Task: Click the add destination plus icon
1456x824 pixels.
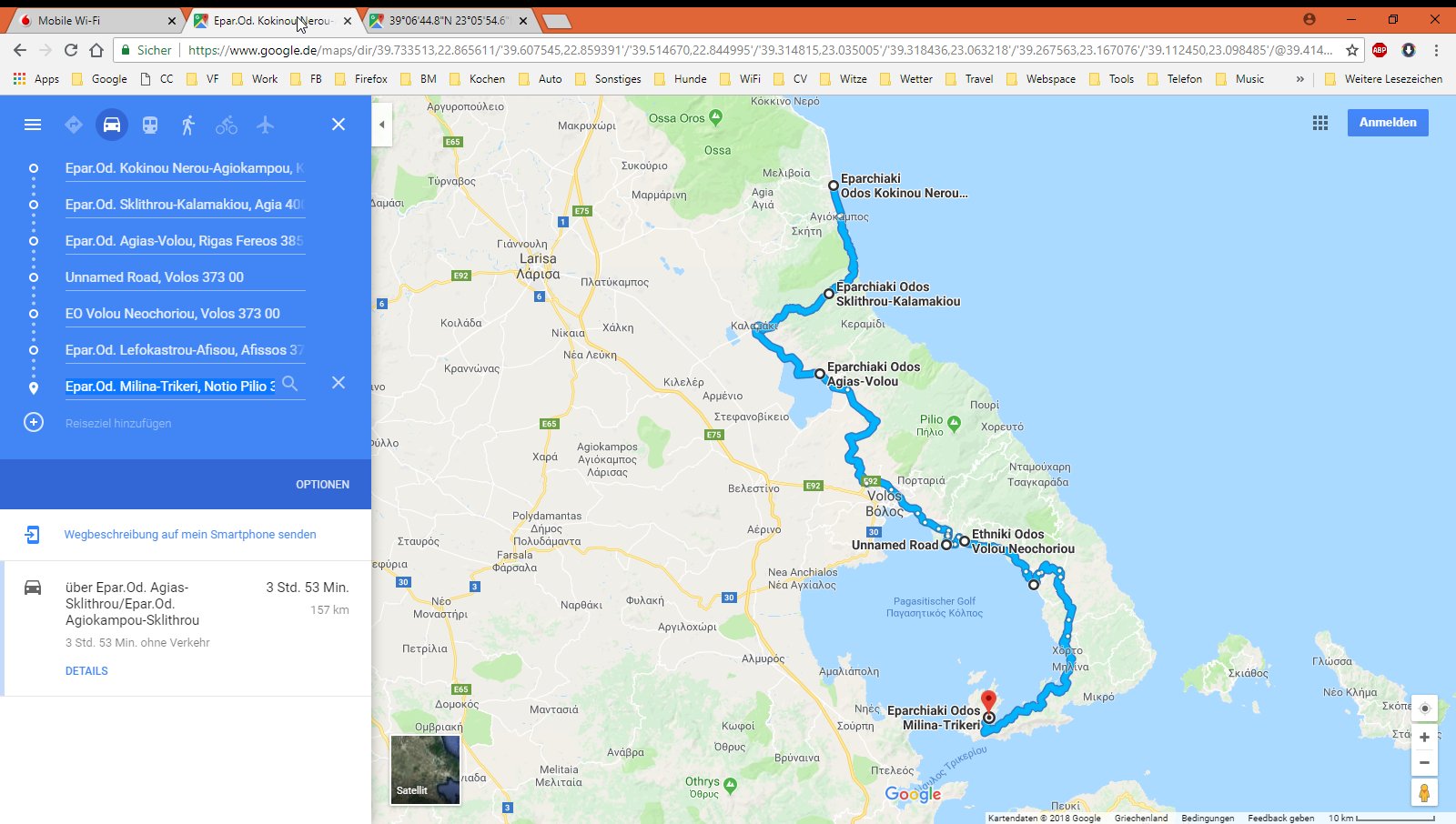Action: (34, 422)
